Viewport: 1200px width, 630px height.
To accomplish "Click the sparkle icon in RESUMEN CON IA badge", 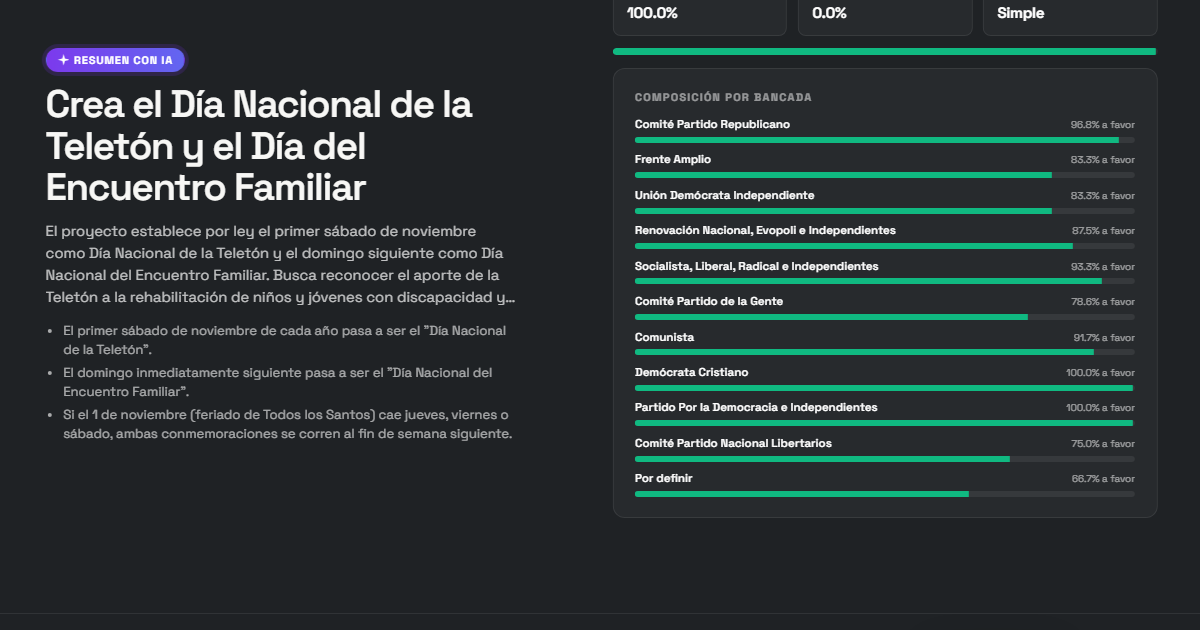I will (x=64, y=60).
